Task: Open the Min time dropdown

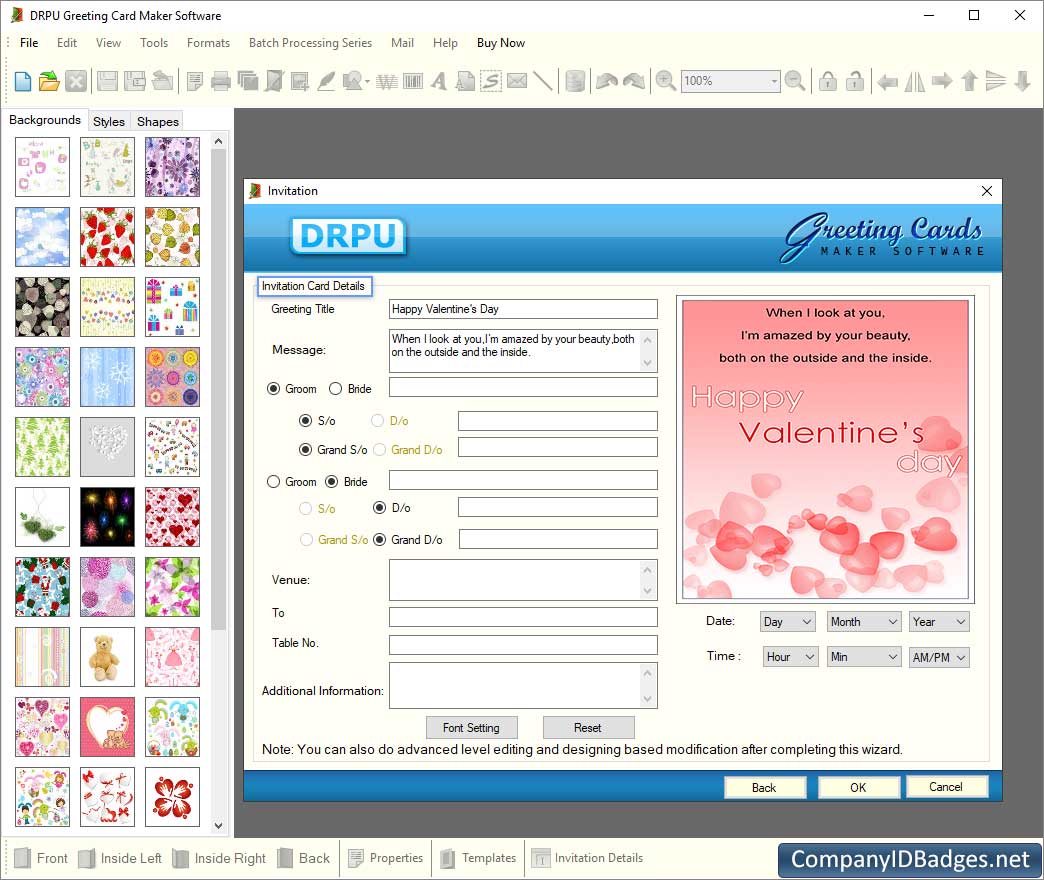Action: tap(864, 657)
